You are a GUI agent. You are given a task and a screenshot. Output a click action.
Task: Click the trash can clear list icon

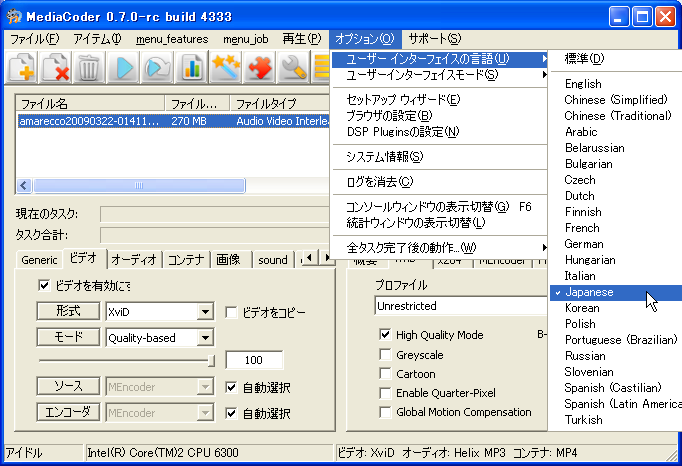(x=89, y=68)
